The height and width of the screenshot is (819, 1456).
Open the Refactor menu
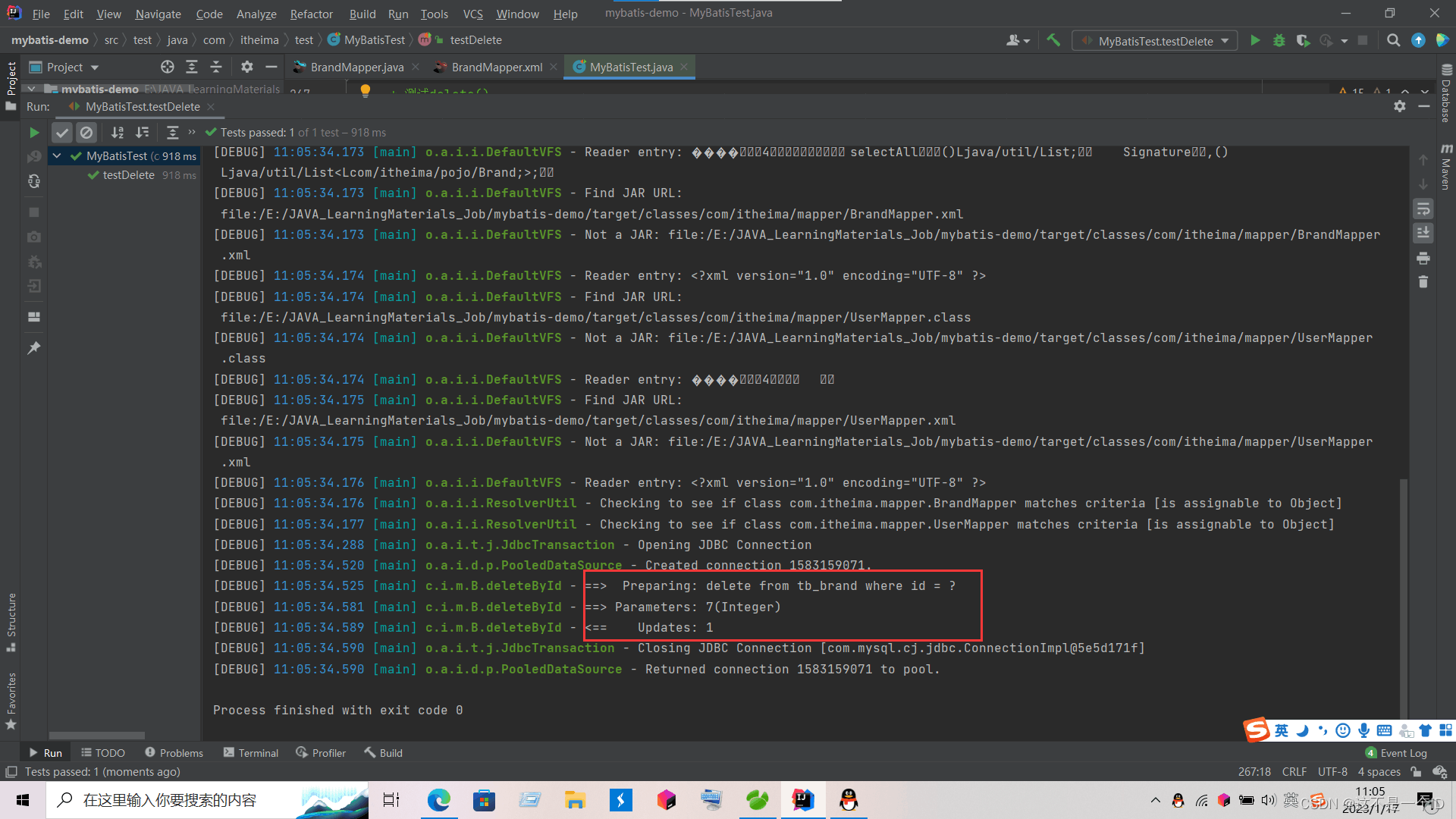coord(311,14)
